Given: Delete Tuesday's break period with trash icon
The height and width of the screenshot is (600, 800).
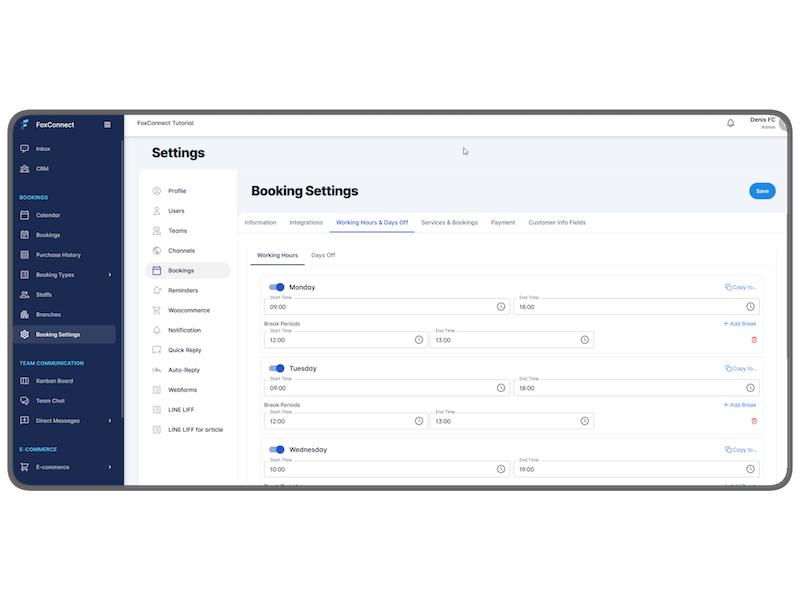Looking at the screenshot, I should coord(754,421).
